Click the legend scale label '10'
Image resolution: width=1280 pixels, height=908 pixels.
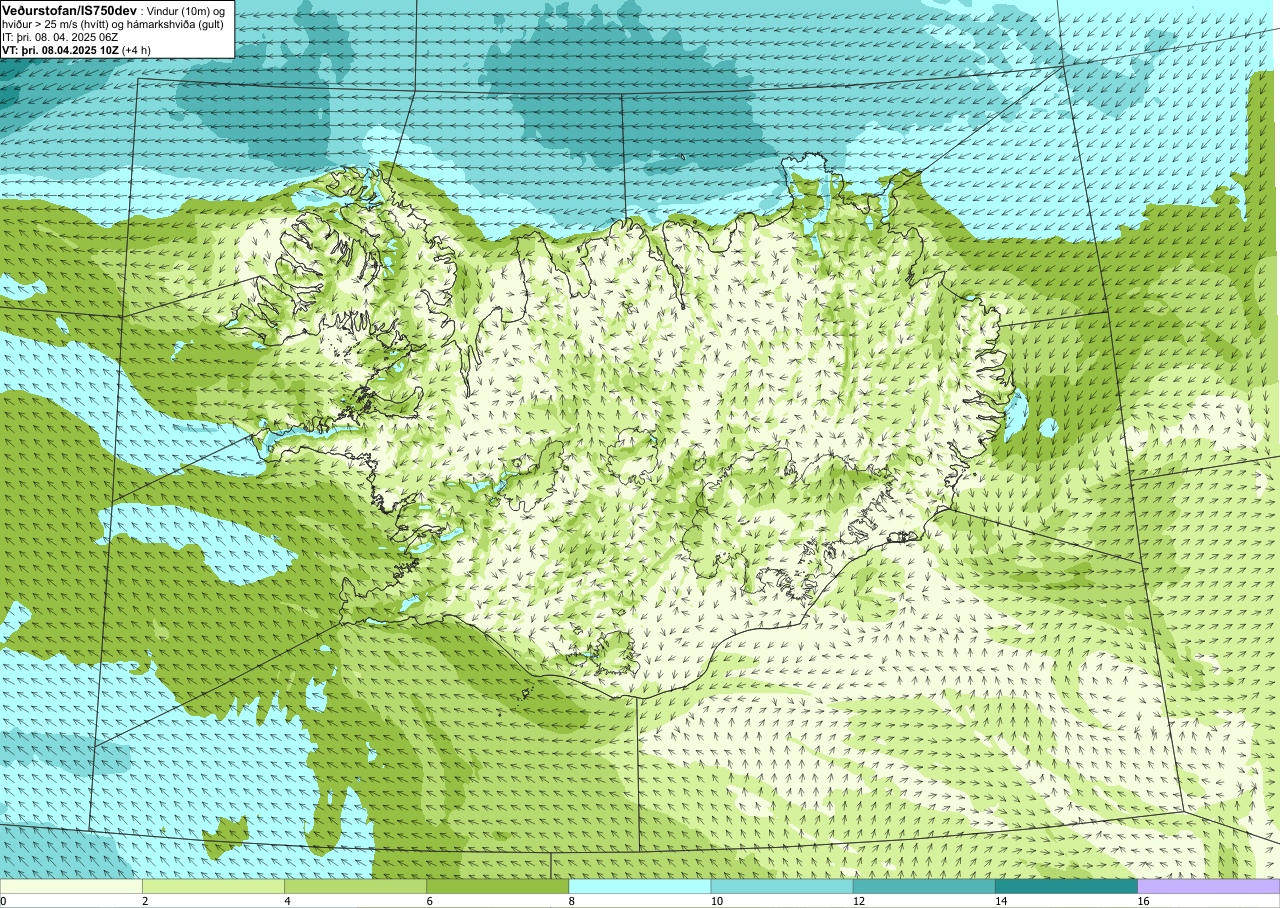point(717,901)
